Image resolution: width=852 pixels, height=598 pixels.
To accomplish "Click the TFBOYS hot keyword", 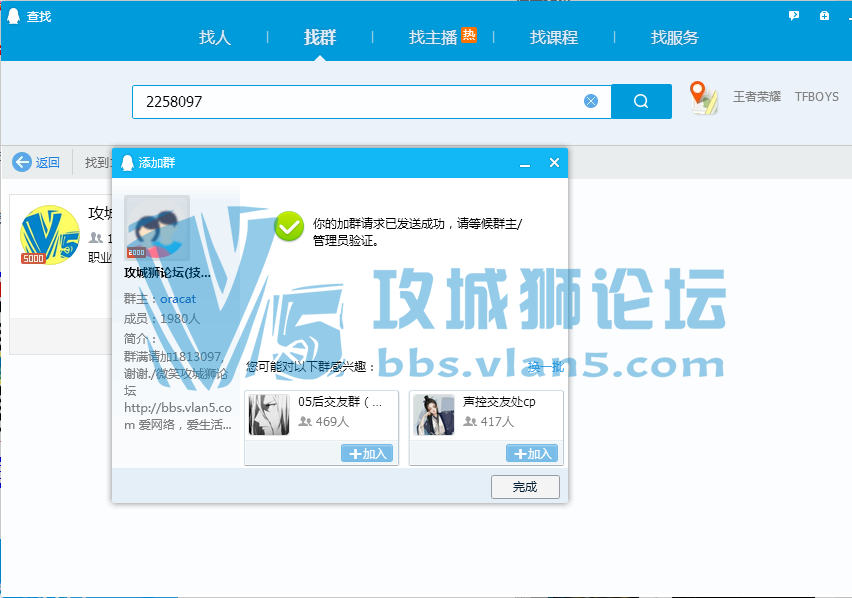I will (x=817, y=97).
